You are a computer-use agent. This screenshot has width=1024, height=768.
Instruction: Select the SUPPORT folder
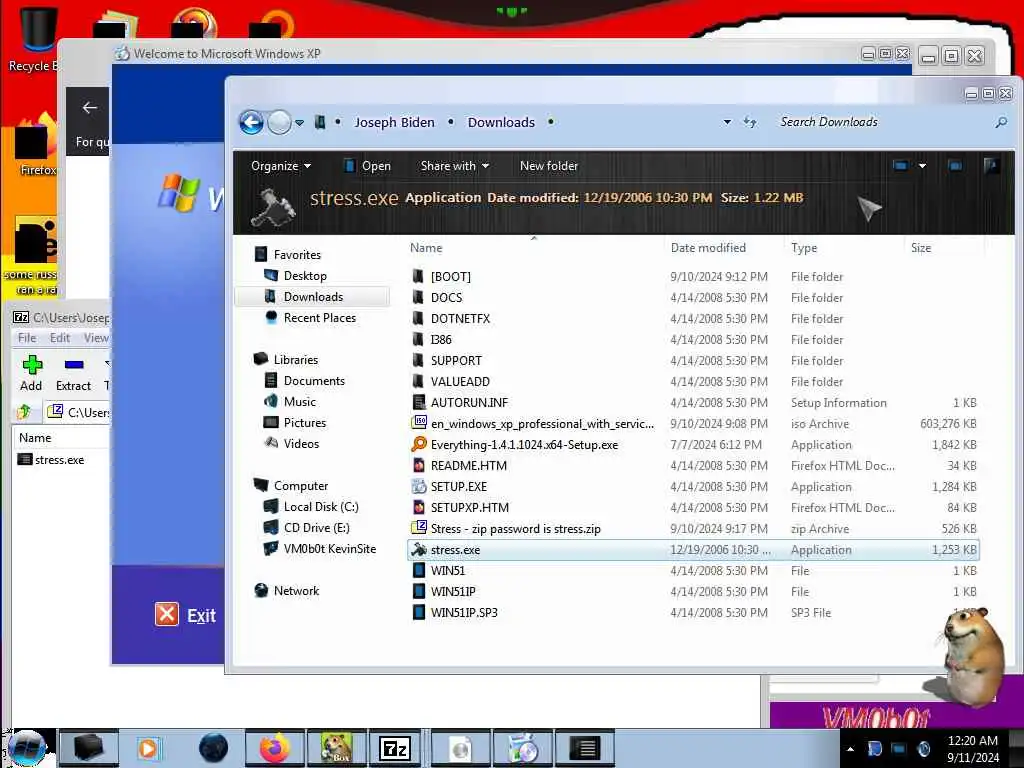click(456, 360)
